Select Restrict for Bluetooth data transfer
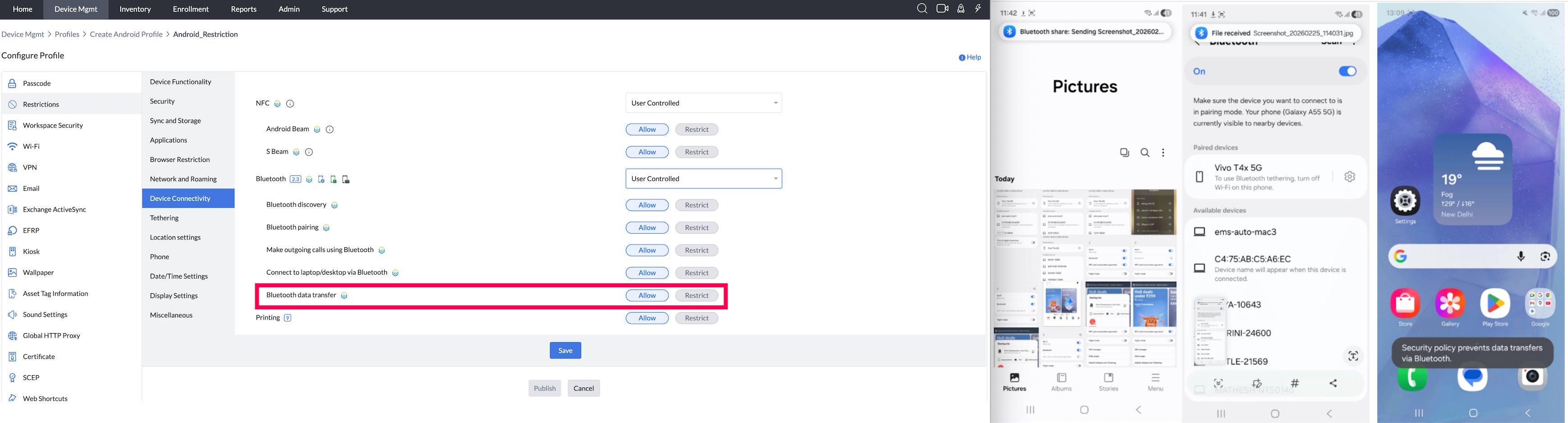Viewport: 1568px width, 423px height. [697, 295]
